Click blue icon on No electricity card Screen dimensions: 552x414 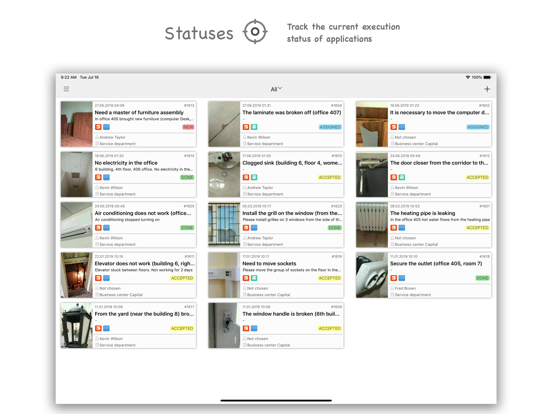(106, 177)
